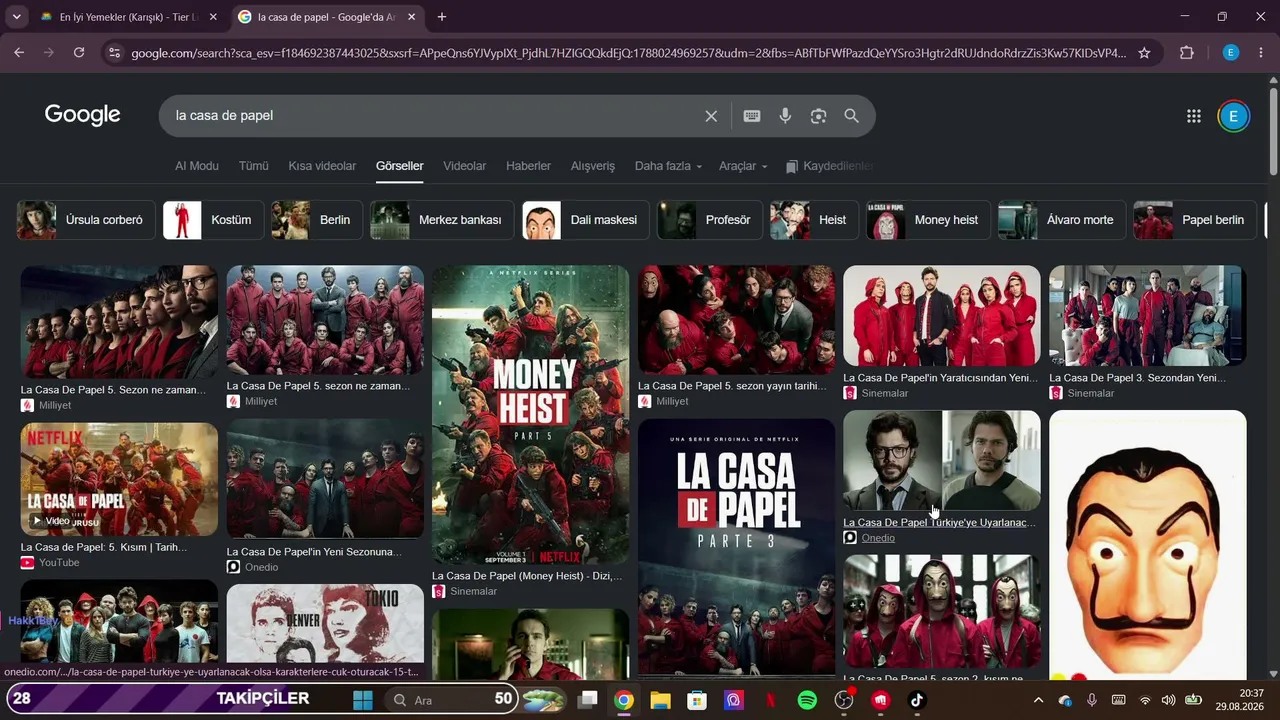Open the Windows Start menu
Screen dimensions: 1280x720
pyautogui.click(x=362, y=700)
